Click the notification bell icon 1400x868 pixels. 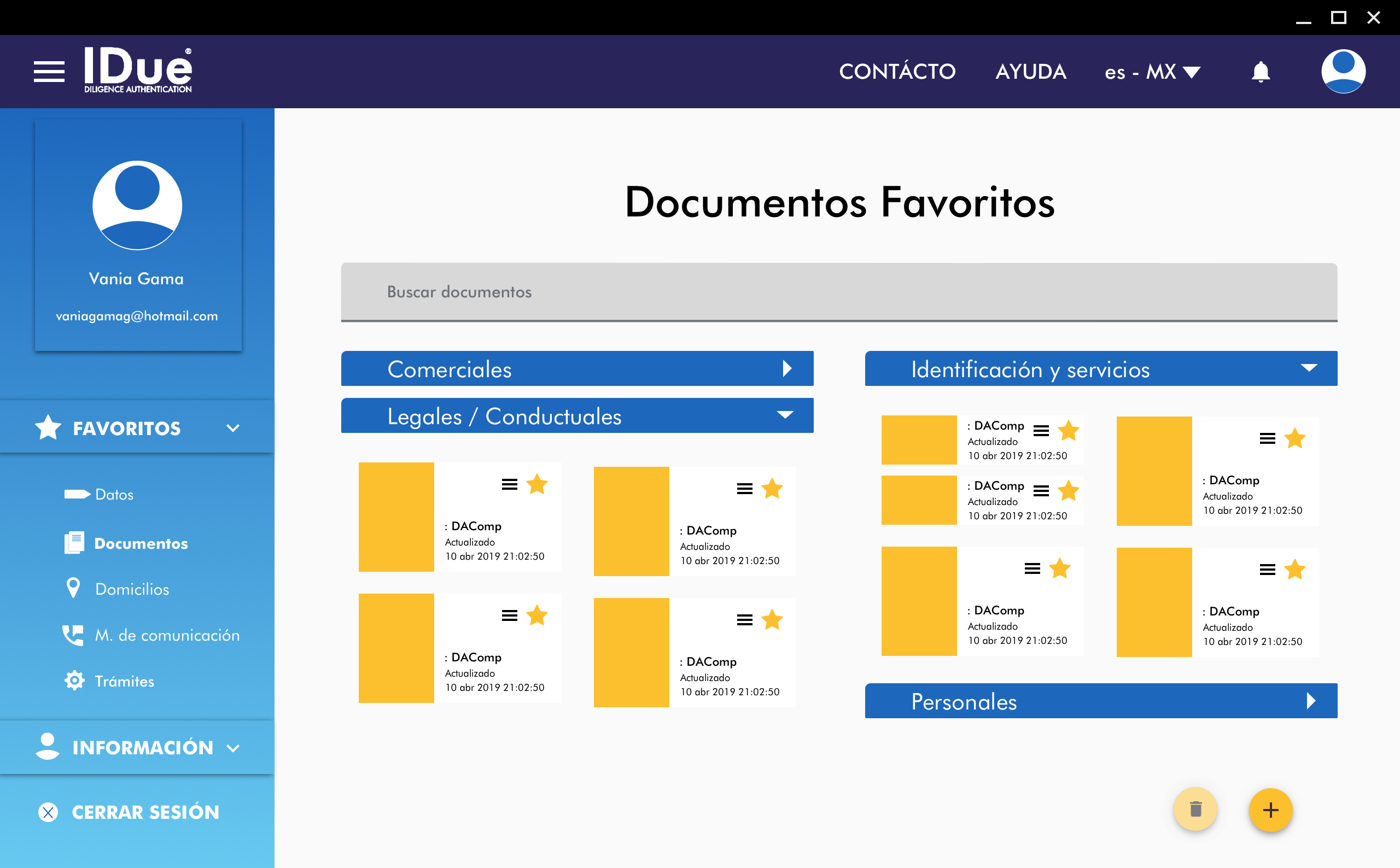(1261, 72)
